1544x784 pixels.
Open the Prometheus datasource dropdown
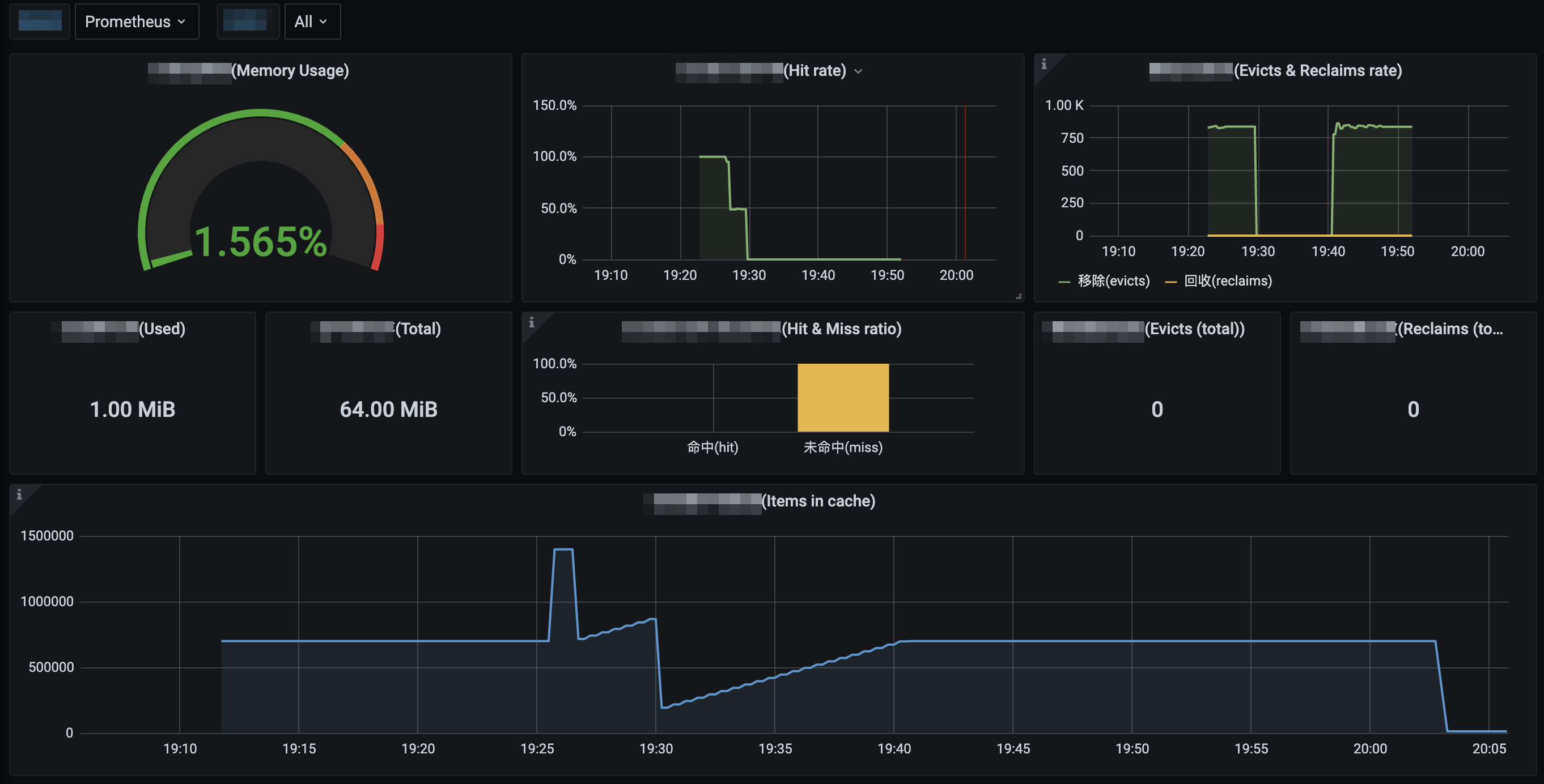pos(136,22)
